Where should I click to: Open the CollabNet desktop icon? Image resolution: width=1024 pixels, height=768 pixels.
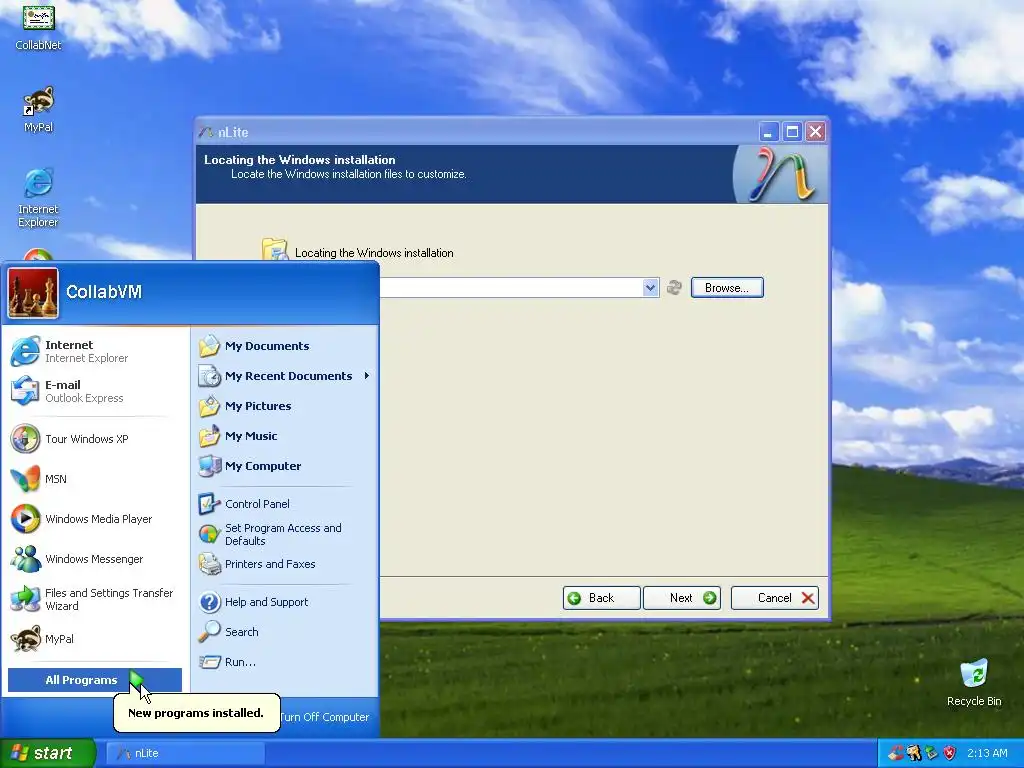[x=39, y=27]
